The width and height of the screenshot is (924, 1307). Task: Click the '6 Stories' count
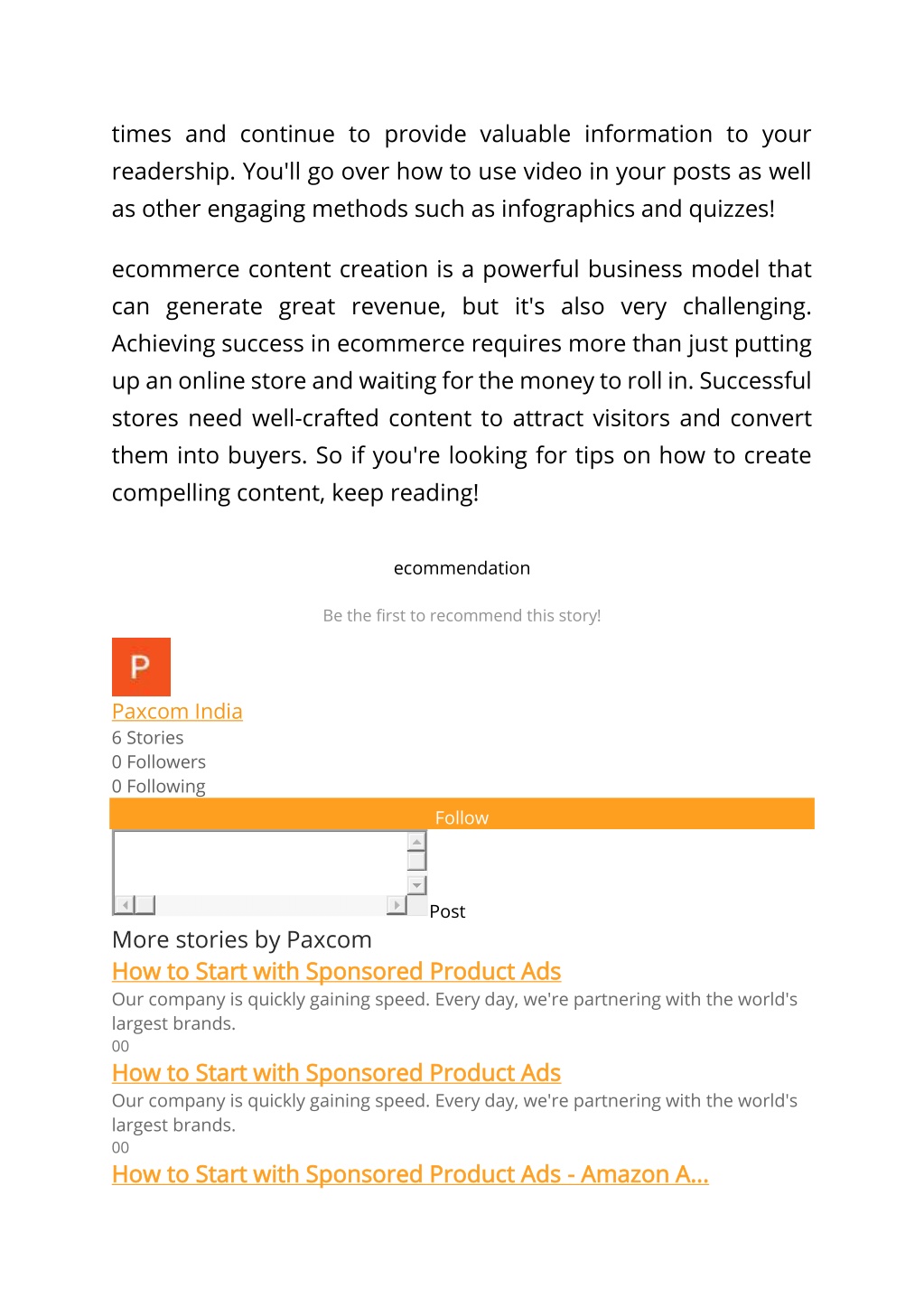coord(148,738)
